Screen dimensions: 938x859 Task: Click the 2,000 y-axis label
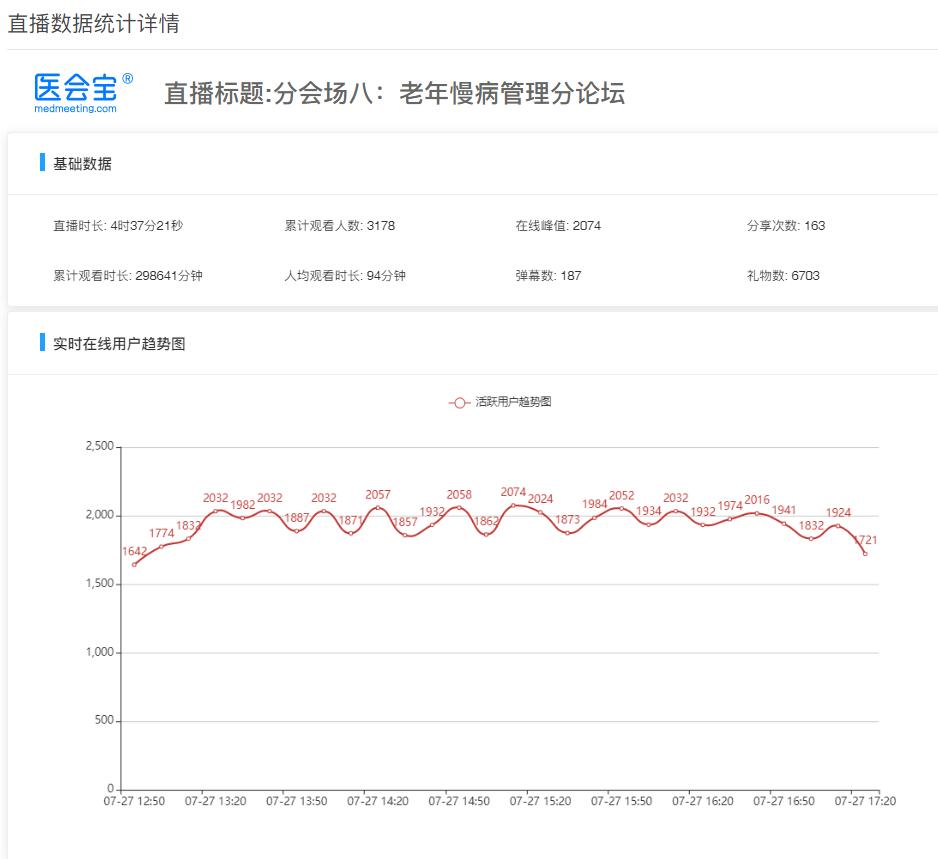pyautogui.click(x=99, y=515)
